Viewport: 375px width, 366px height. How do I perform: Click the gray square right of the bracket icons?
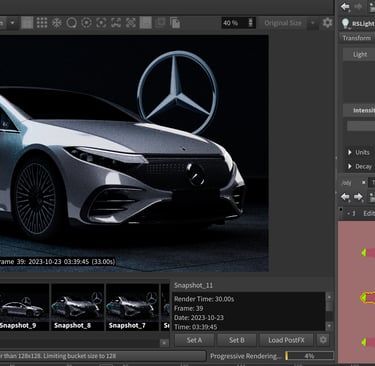click(145, 23)
